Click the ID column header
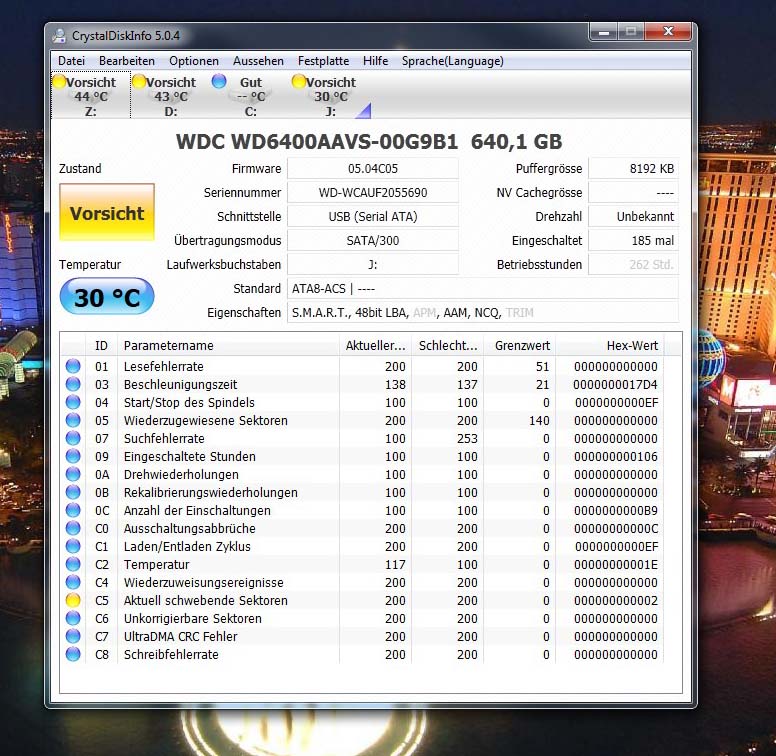The width and height of the screenshot is (776, 756). pos(101,345)
